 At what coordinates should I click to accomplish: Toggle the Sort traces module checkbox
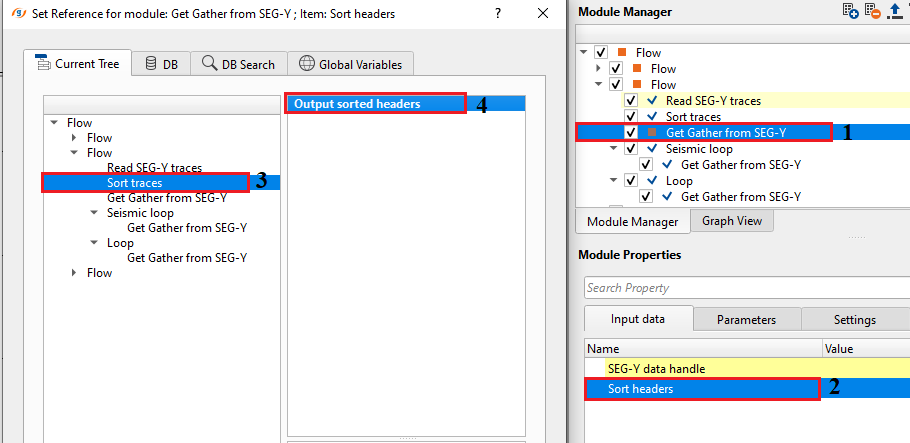(x=631, y=117)
